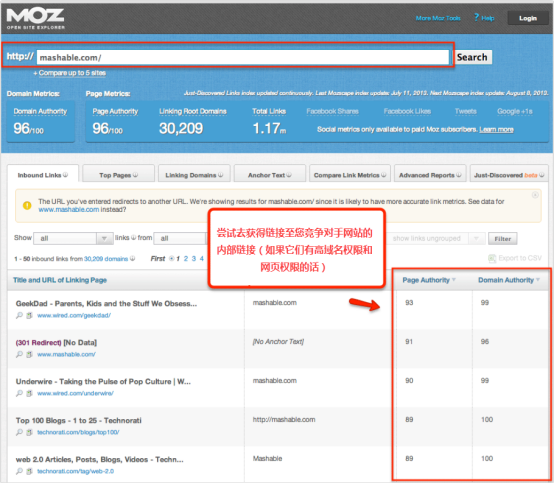Click 'Learn more' social metrics link
Image resolution: width=554 pixels, height=483 pixels.
[496, 129]
